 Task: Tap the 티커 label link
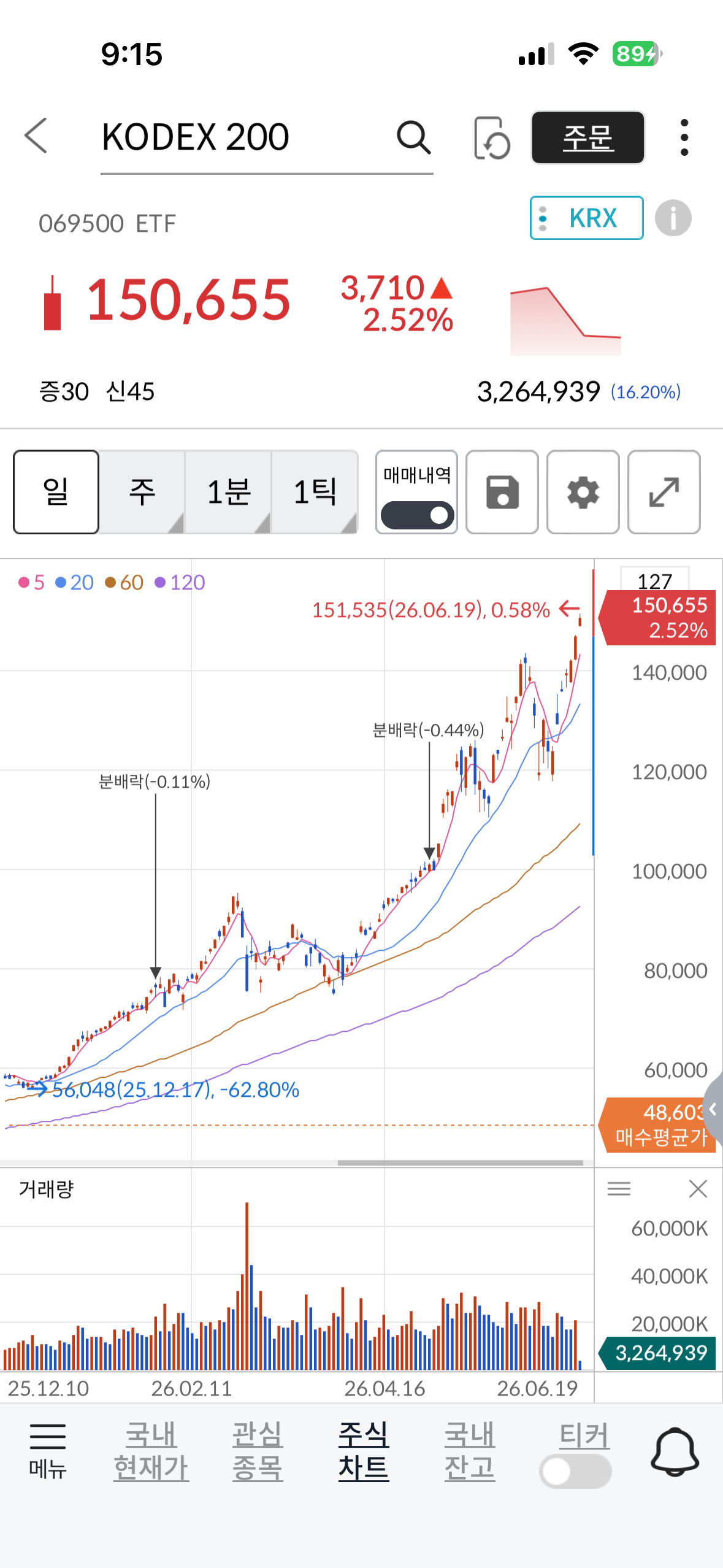pos(584,1435)
